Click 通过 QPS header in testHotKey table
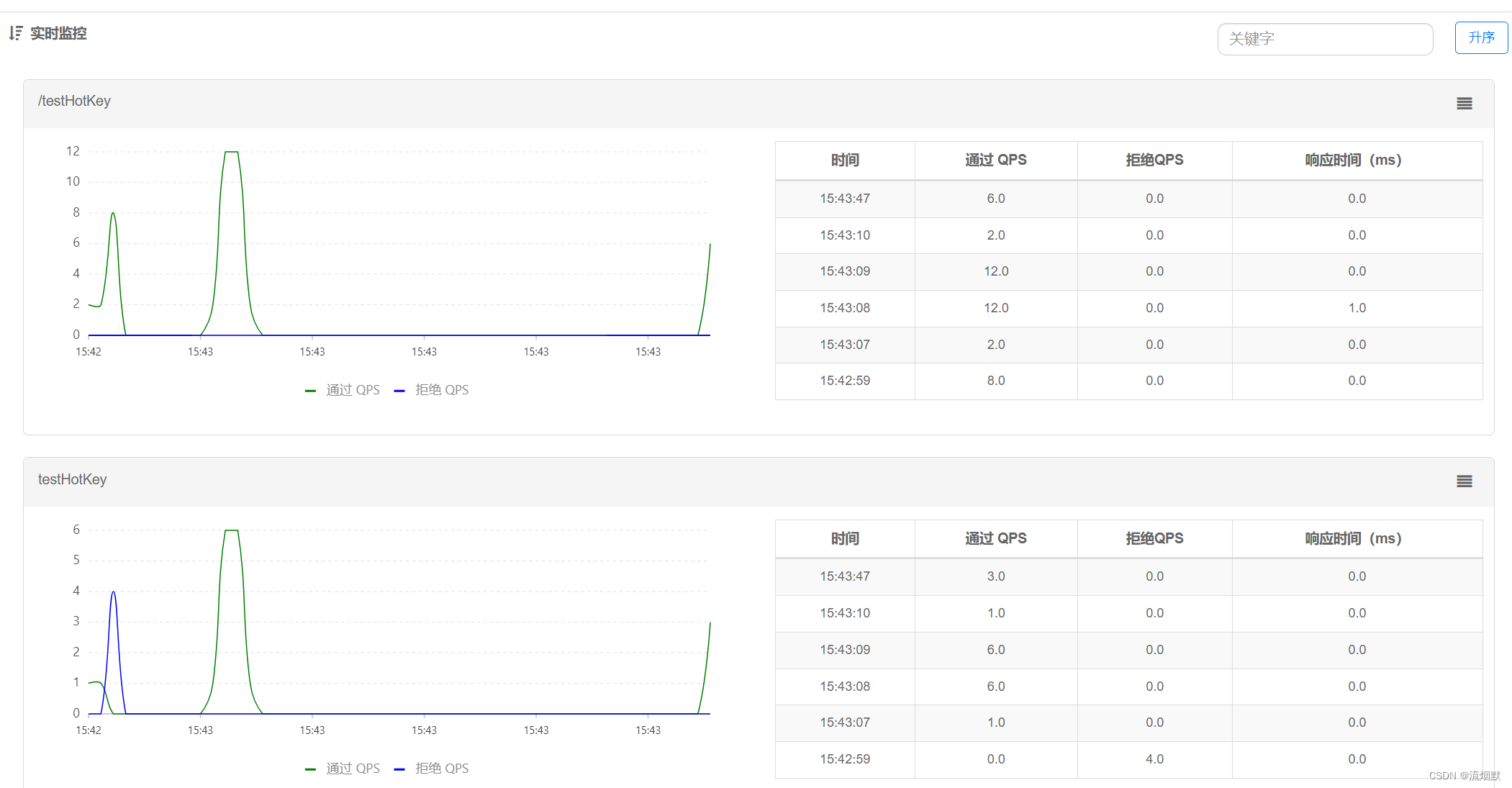This screenshot has height=788, width=1512. (996, 539)
